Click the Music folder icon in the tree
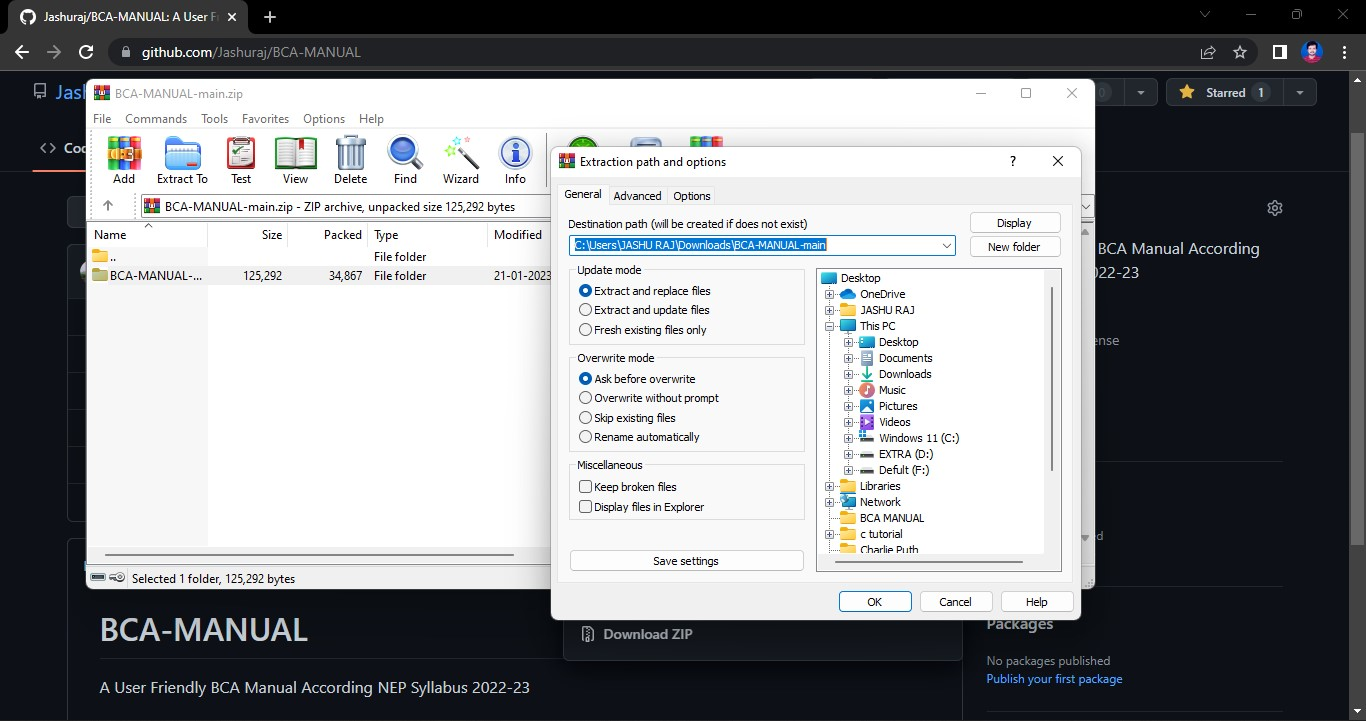1366x721 pixels. tap(867, 390)
